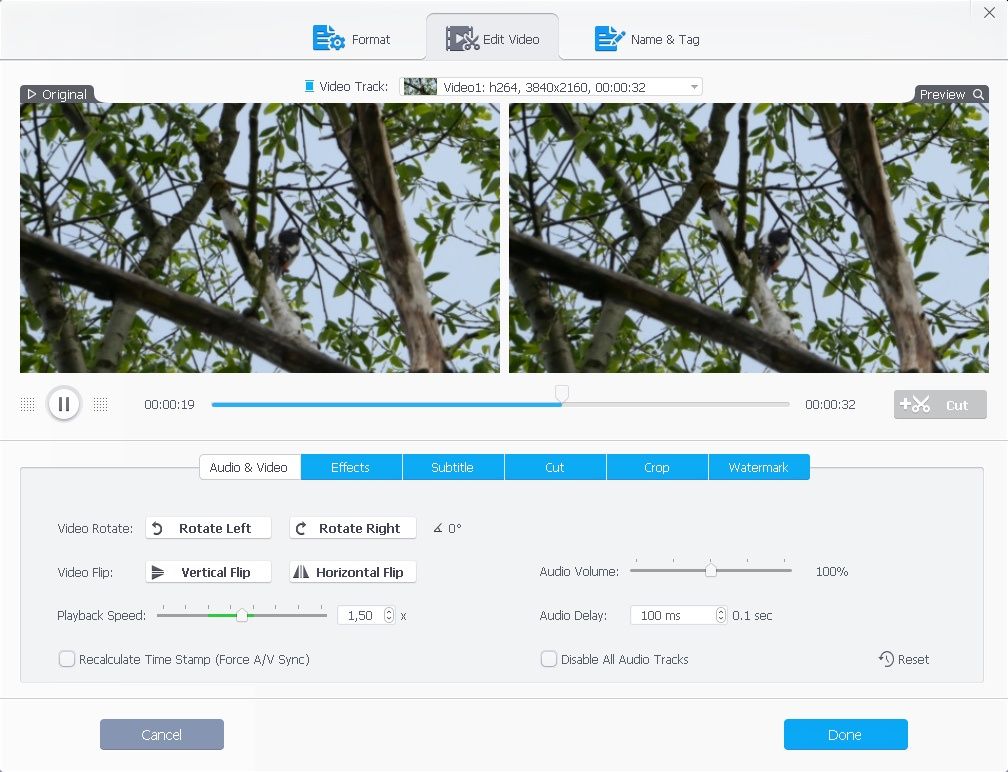This screenshot has width=1008, height=772.
Task: Click the Cut button beside the timeline
Action: [x=940, y=404]
